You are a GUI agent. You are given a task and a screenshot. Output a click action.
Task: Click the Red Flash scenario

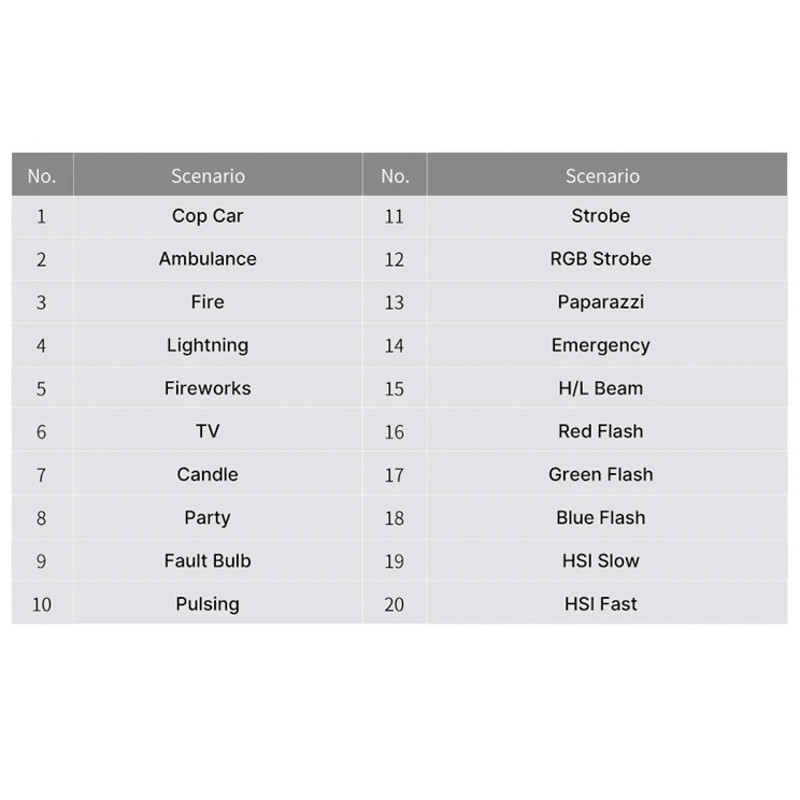(x=600, y=431)
